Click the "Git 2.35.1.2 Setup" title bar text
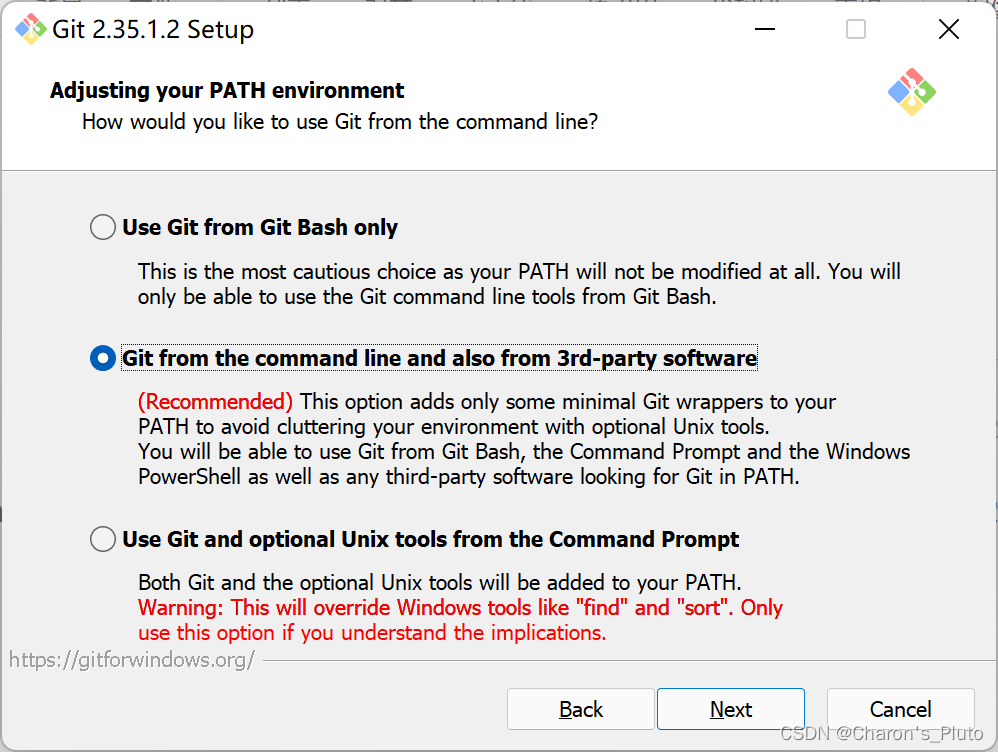 coord(153,30)
